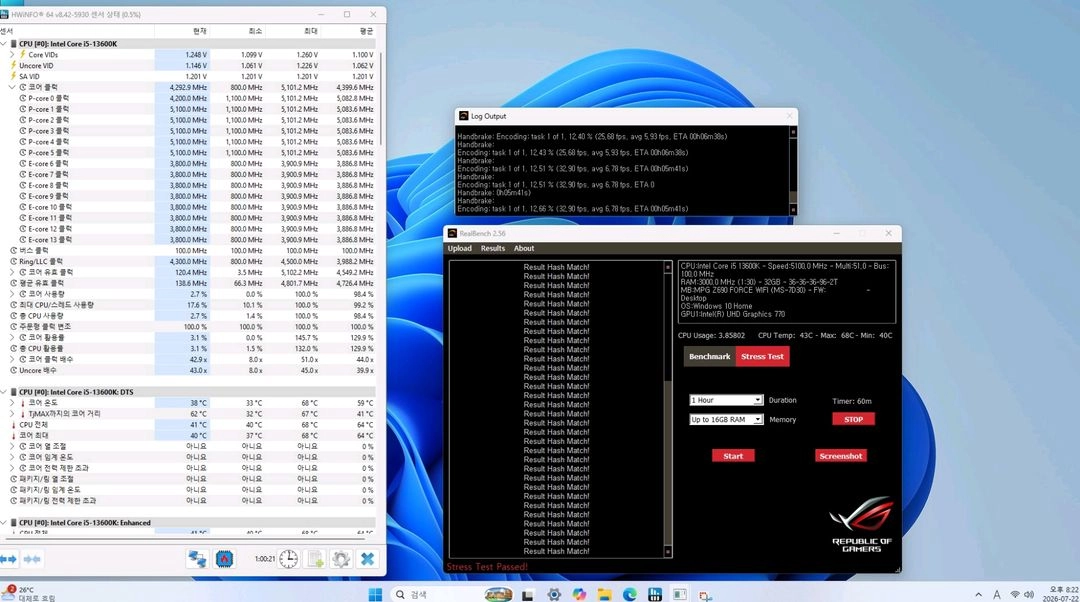Click thermometer icon beside CPU 전체
Image resolution: width=1080 pixels, height=602 pixels.
[x=13, y=425]
